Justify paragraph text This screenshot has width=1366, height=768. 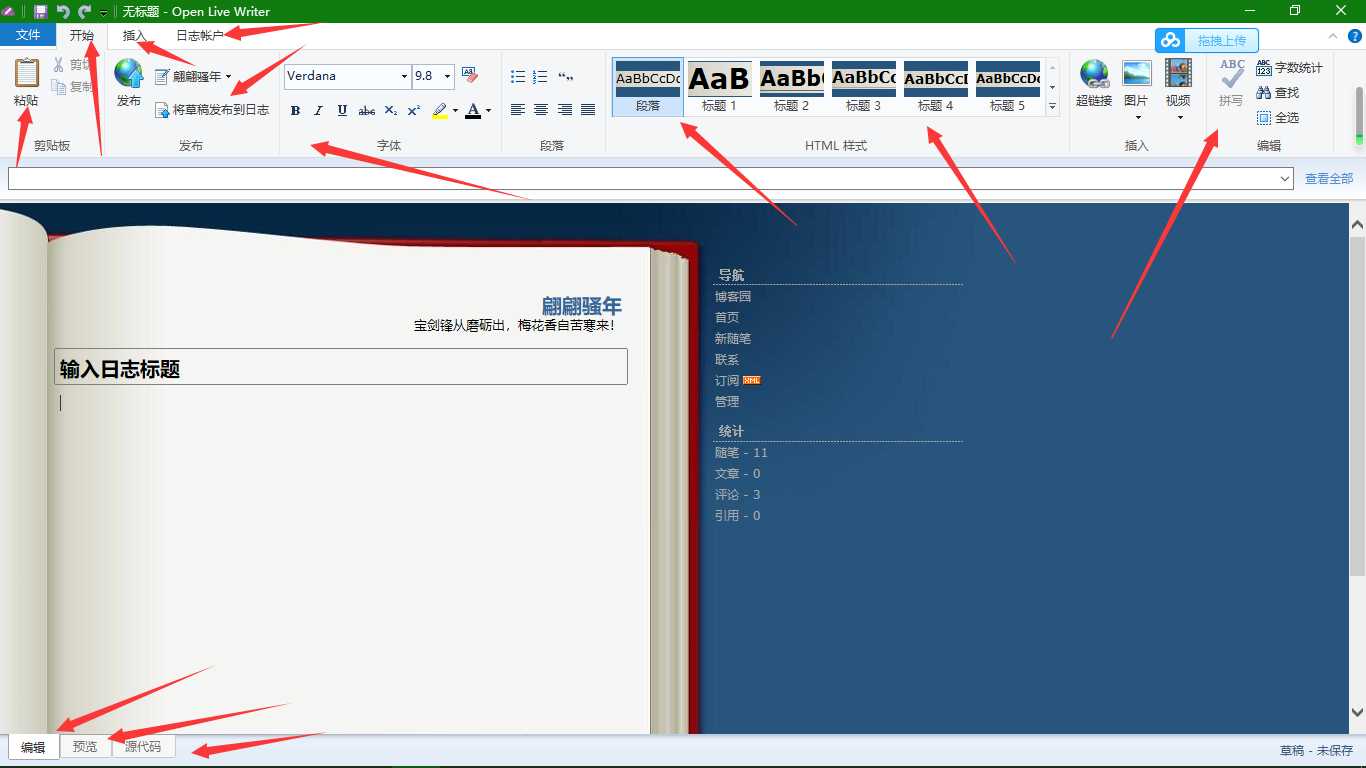click(588, 110)
